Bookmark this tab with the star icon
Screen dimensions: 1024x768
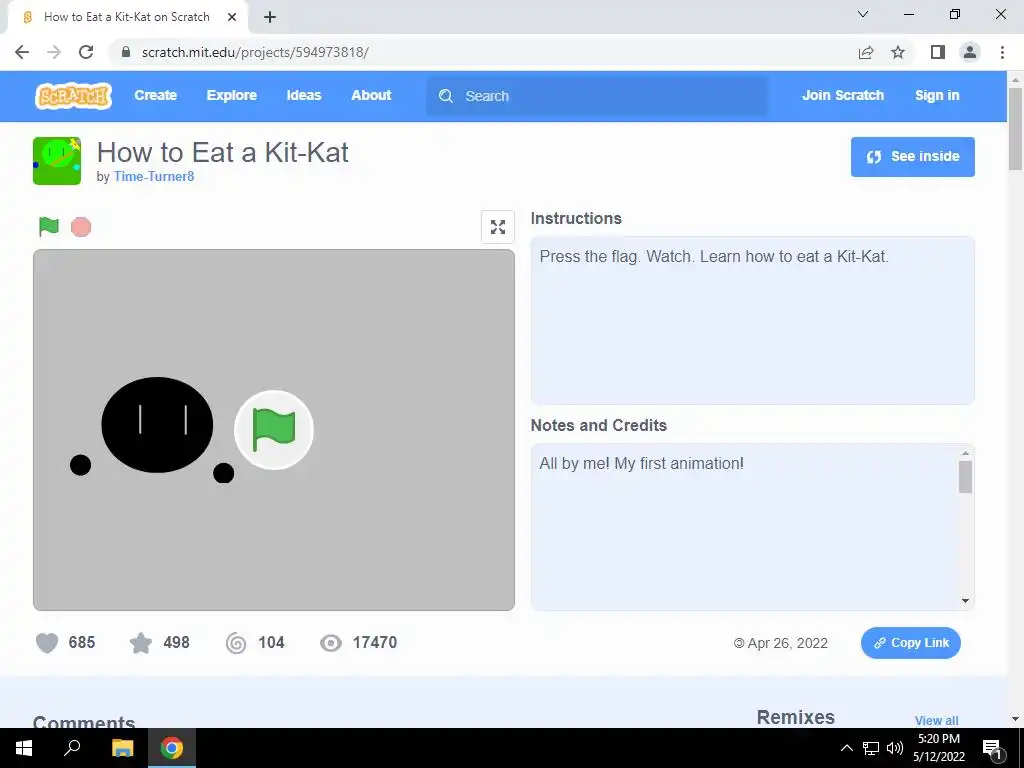(898, 52)
